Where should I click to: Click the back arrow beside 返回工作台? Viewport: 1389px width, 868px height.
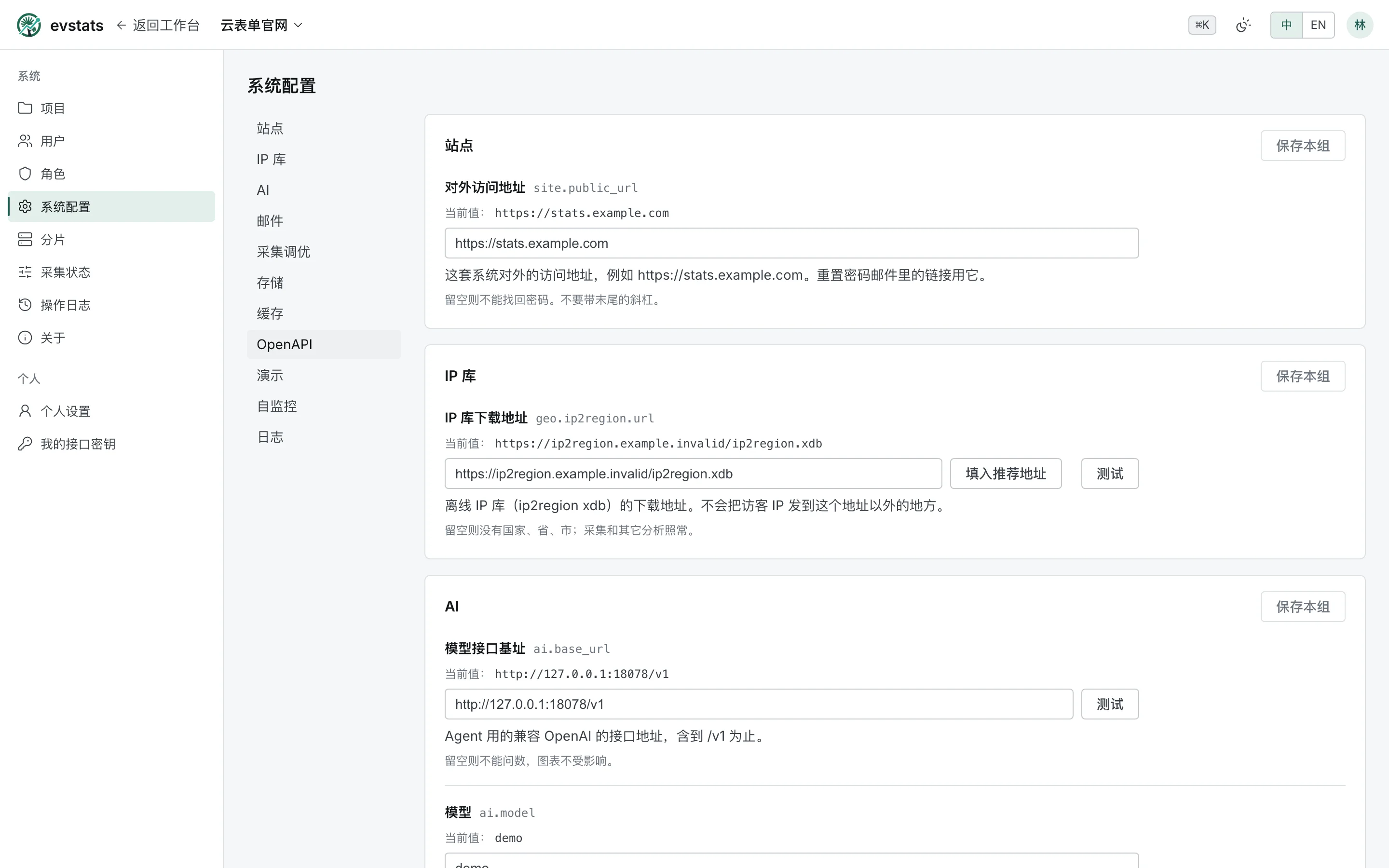pos(121,25)
